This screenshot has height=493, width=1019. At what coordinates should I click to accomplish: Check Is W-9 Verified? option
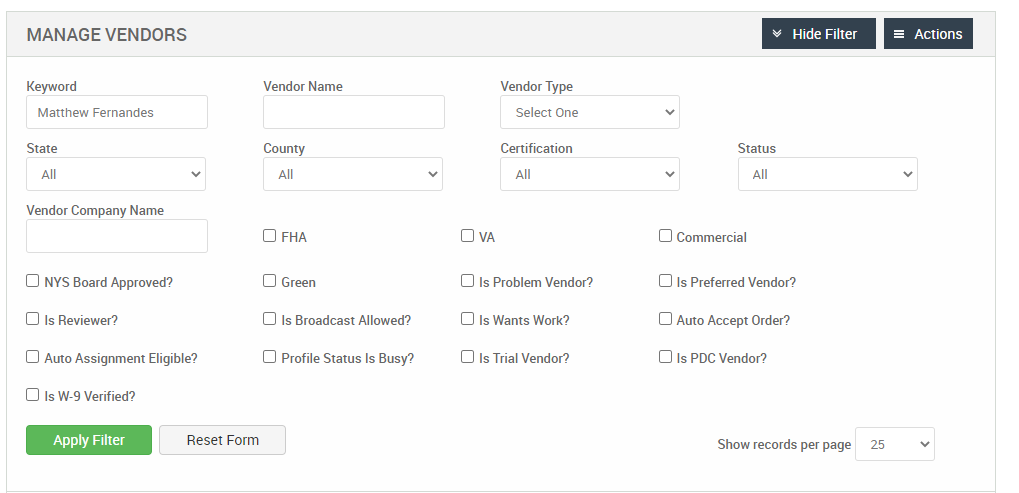pyautogui.click(x=32, y=395)
